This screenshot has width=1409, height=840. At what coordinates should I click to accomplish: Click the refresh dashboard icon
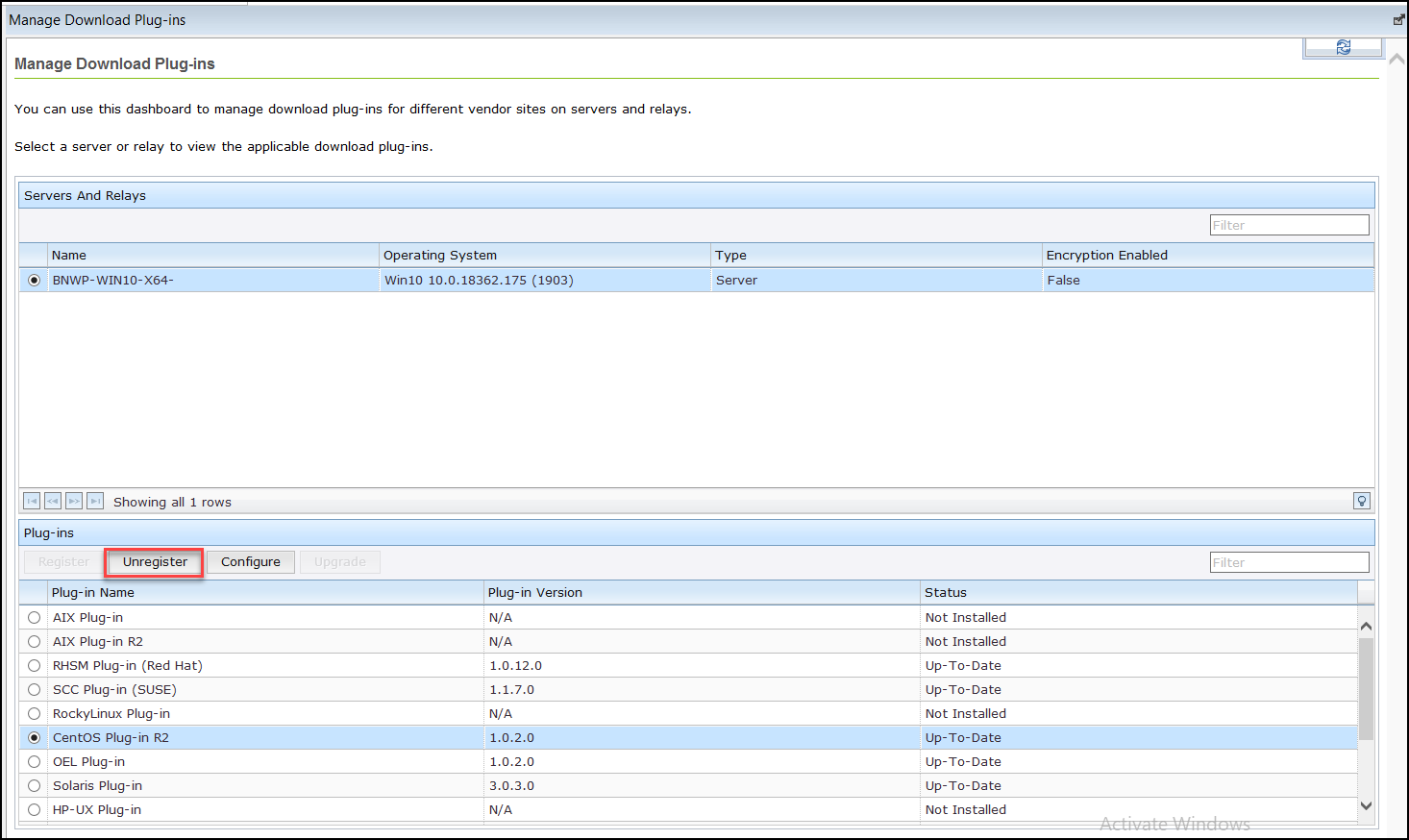coord(1343,45)
